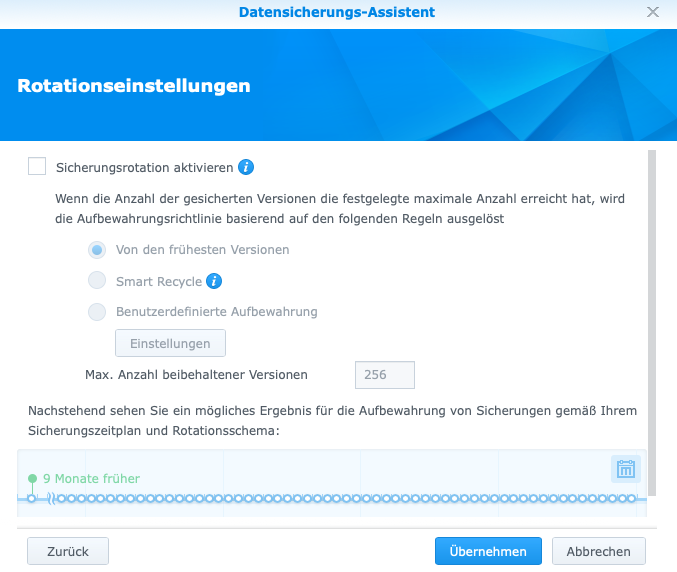Image resolution: width=677 pixels, height=572 pixels.
Task: Open the calendar icon in the timeline
Action: (x=626, y=469)
